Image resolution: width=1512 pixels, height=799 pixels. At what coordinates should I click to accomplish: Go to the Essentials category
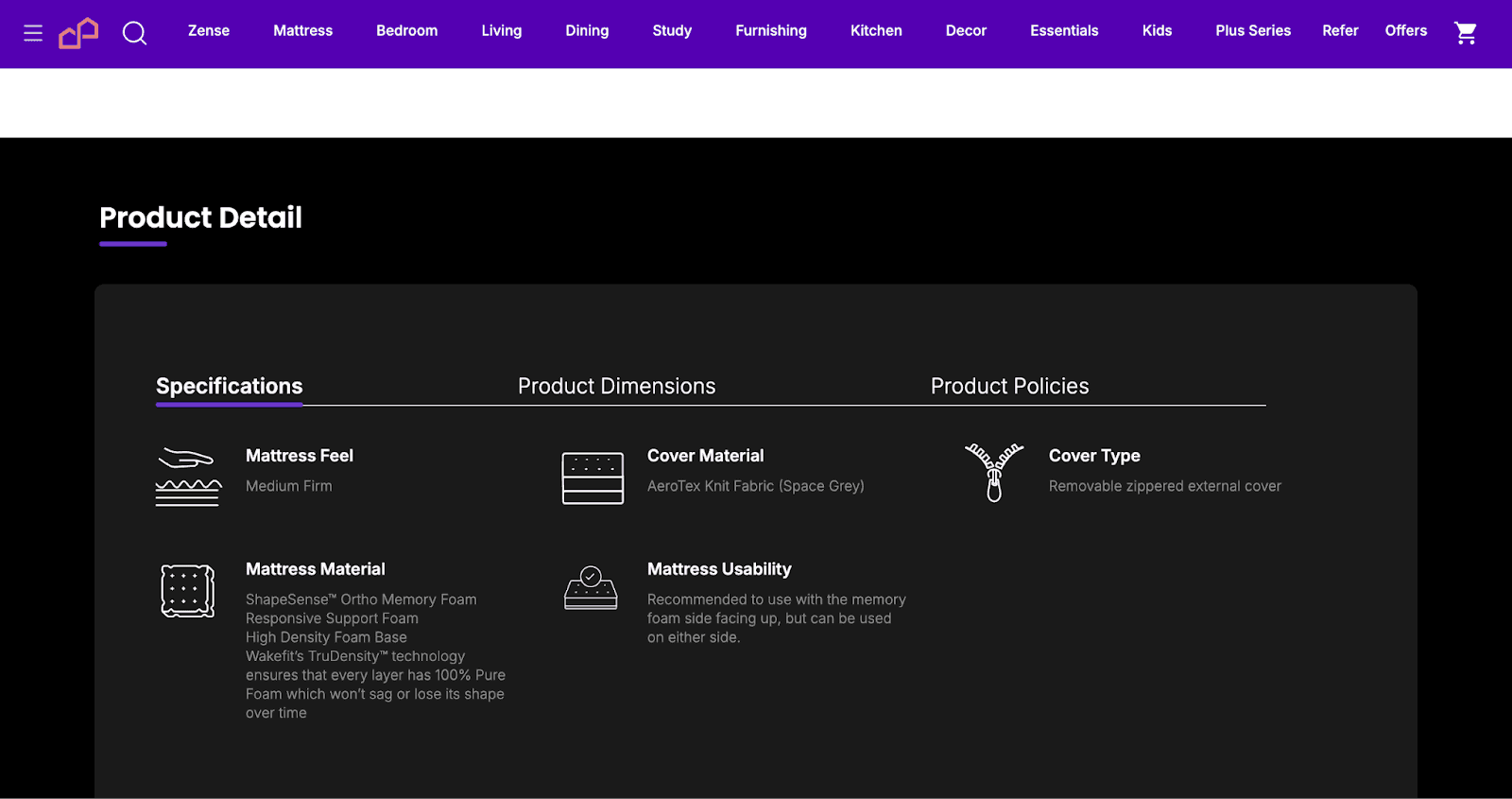pos(1064,30)
